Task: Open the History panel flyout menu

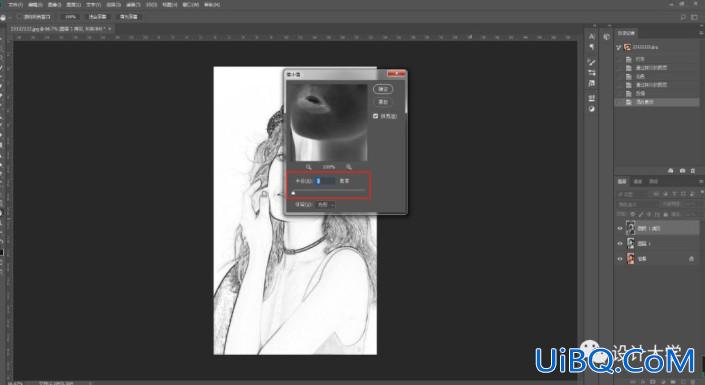Action: [701, 33]
